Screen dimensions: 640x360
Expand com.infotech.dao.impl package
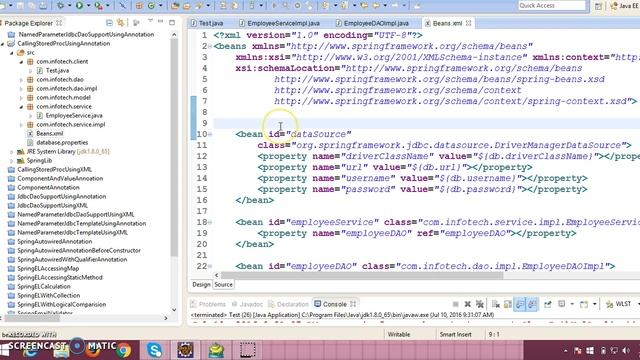coord(21,89)
